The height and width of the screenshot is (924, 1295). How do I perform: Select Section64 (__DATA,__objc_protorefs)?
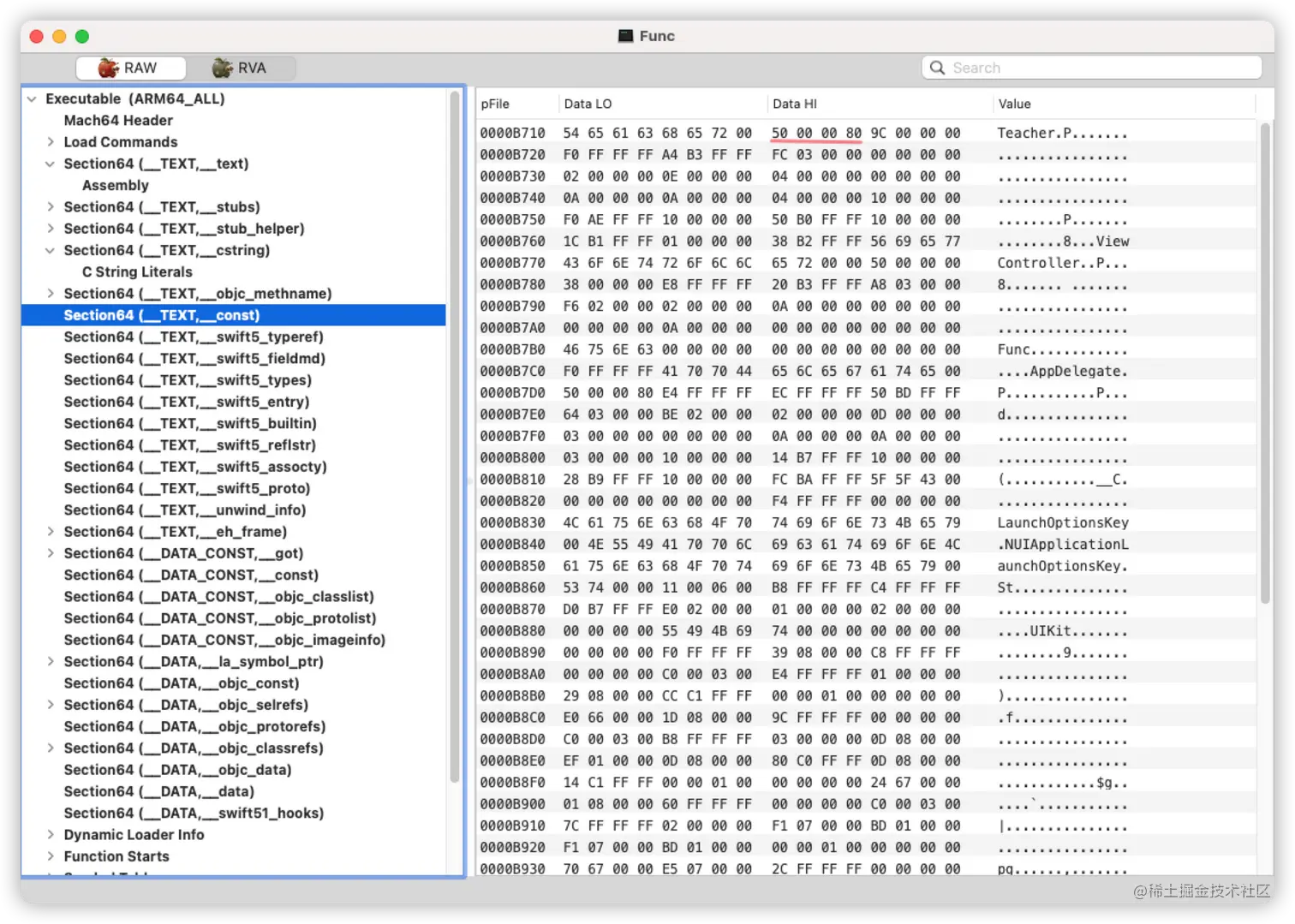(x=194, y=726)
